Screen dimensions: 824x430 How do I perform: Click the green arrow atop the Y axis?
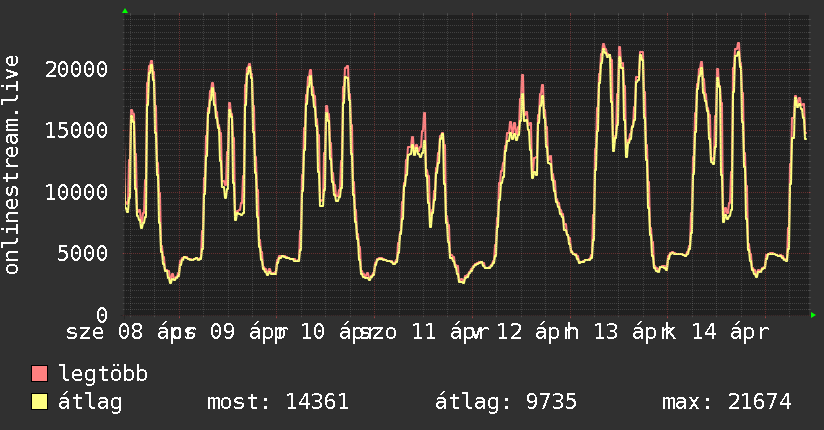124,11
